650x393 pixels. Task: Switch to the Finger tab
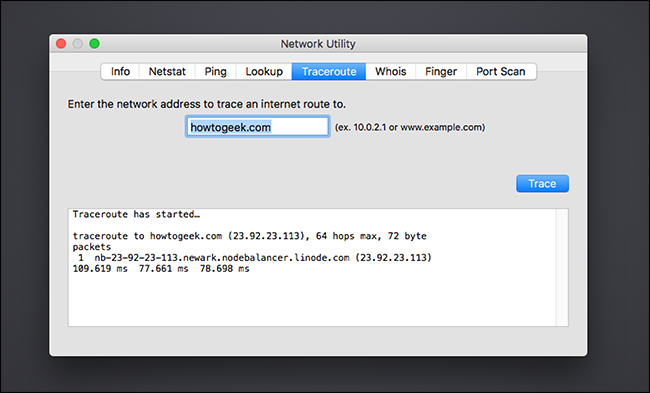point(441,71)
